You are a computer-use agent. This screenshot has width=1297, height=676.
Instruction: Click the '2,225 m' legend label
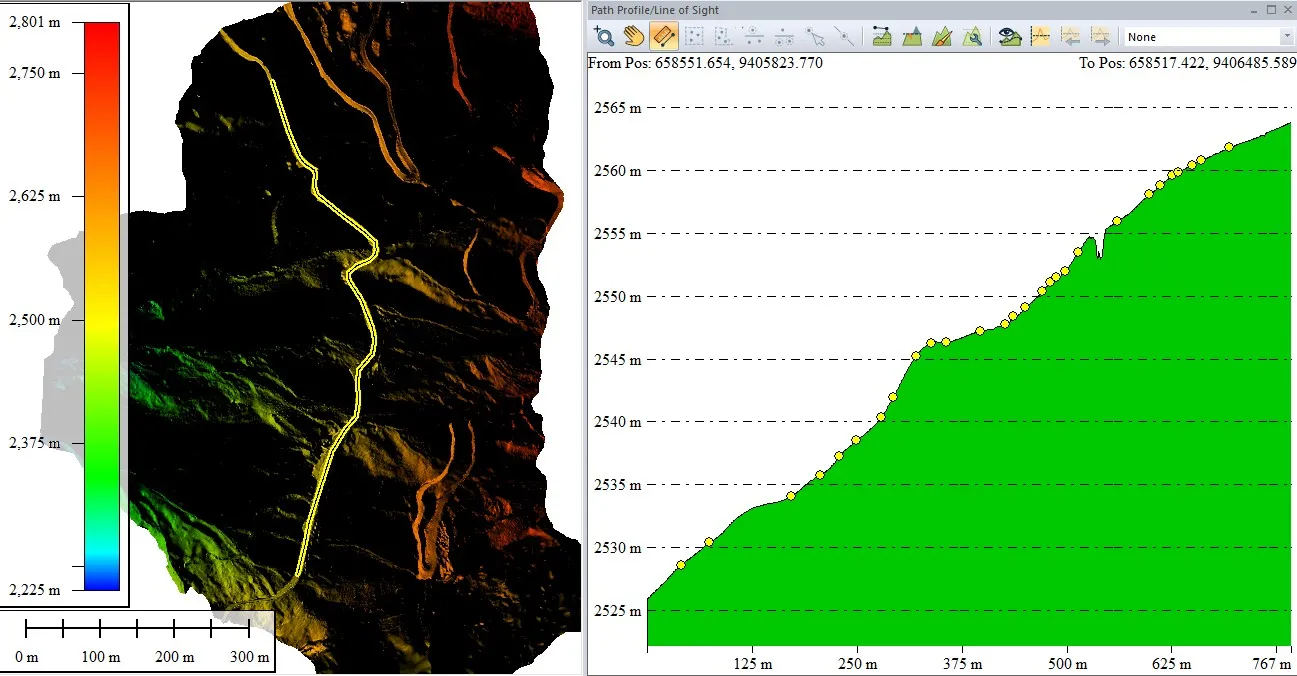35,590
